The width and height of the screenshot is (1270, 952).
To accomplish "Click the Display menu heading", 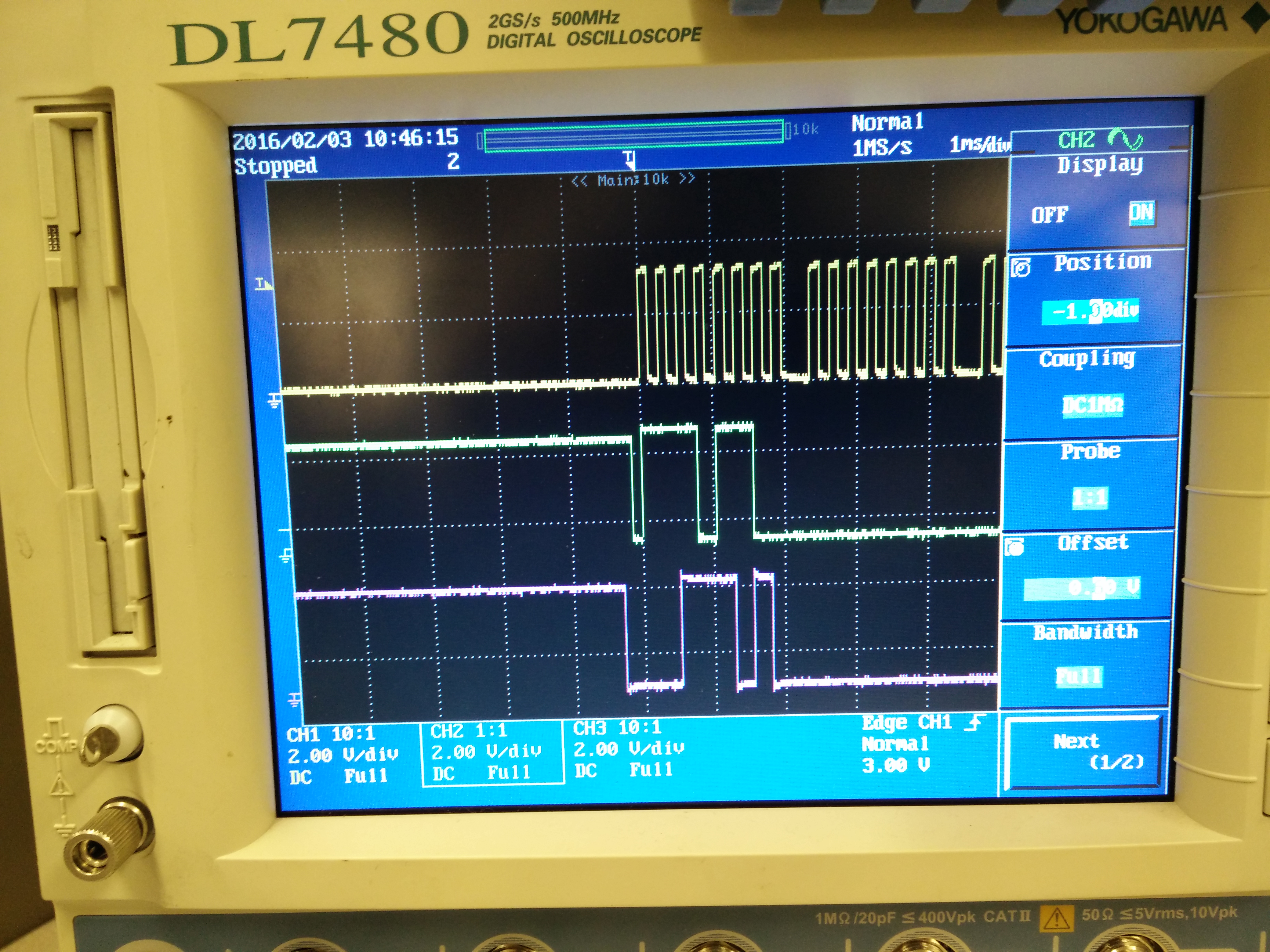I will (x=1099, y=165).
